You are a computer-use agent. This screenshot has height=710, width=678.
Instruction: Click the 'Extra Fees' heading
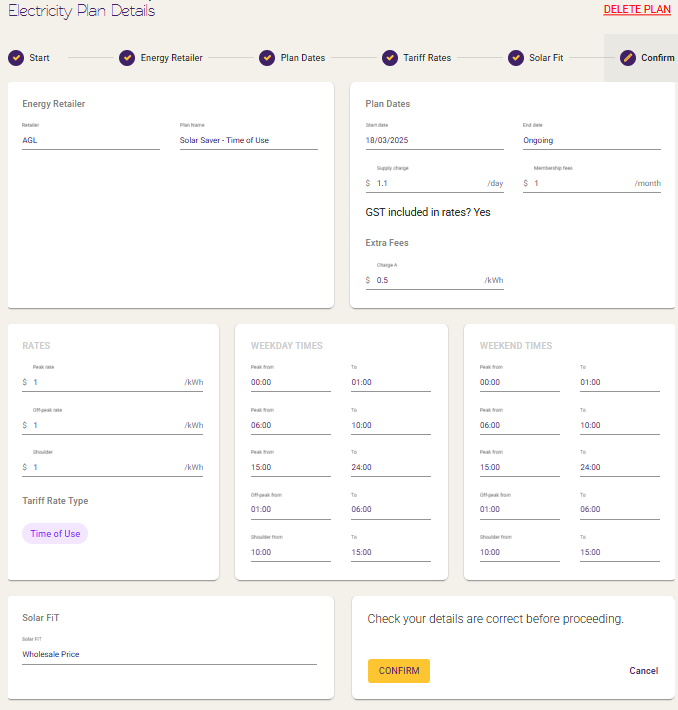(387, 243)
